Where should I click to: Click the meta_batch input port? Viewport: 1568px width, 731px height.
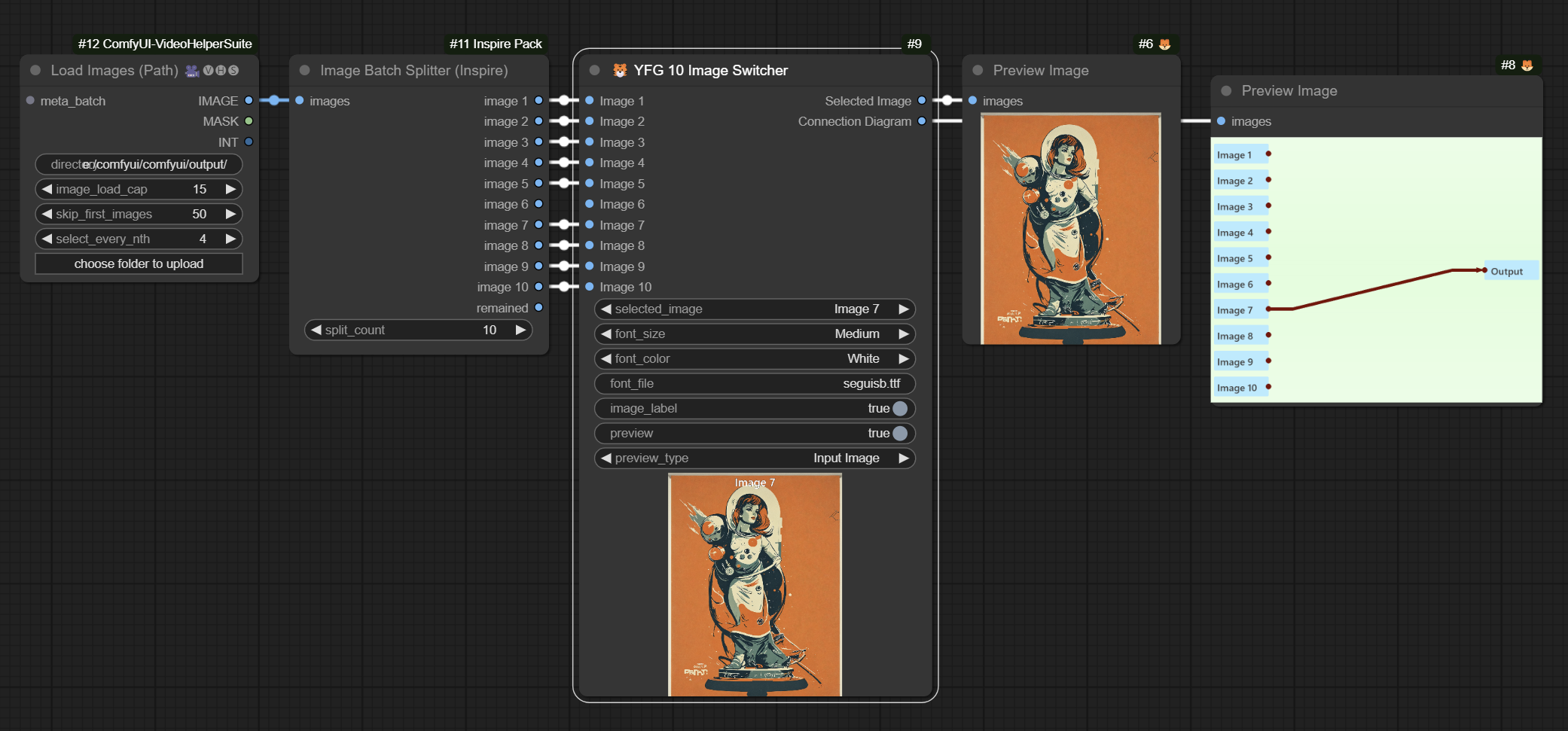(30, 100)
